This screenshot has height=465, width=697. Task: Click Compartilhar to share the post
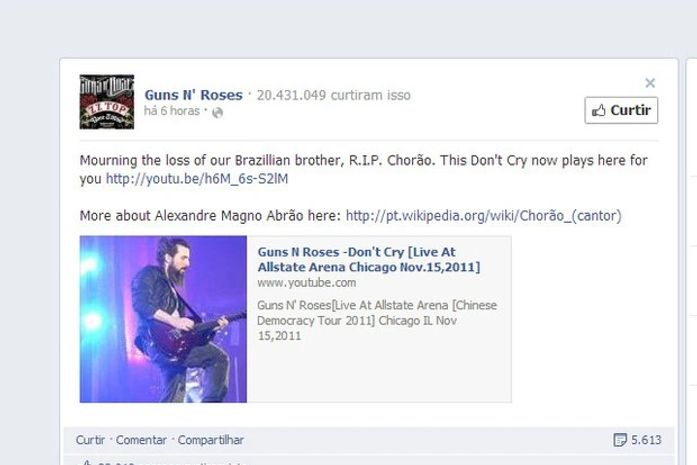(211, 440)
